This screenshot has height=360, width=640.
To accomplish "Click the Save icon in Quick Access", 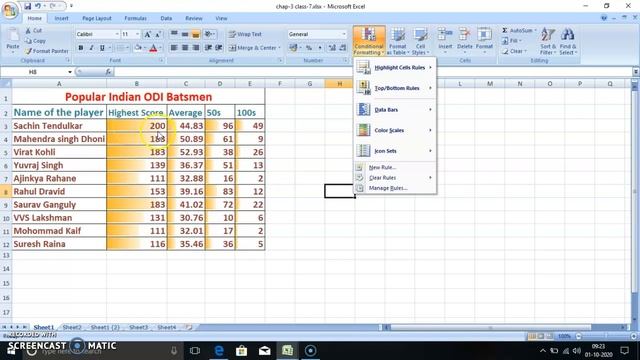I will pyautogui.click(x=28, y=6).
